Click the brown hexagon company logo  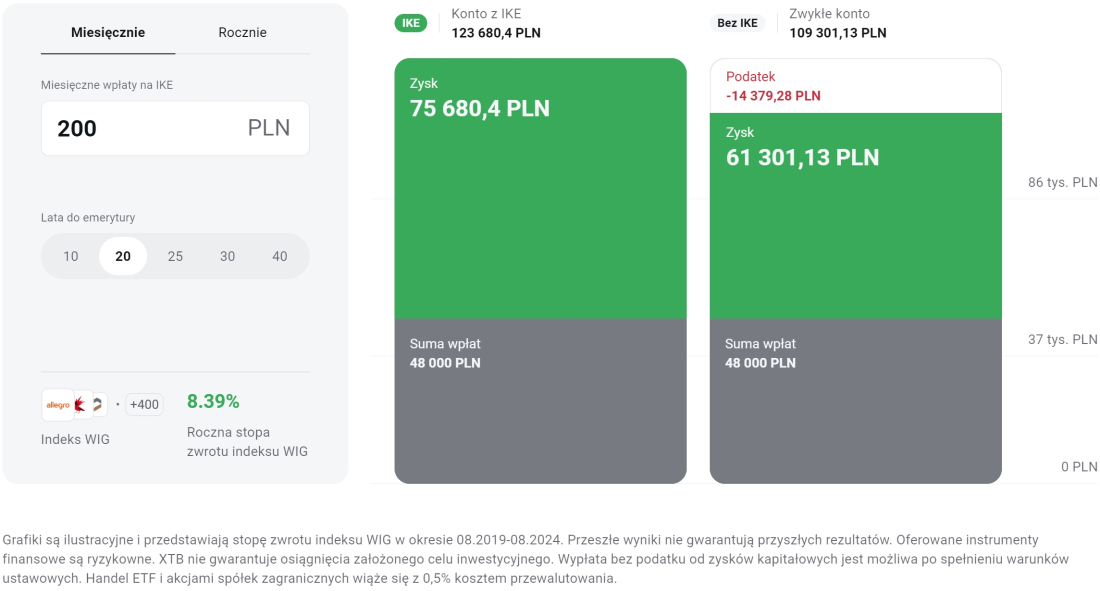[98, 405]
